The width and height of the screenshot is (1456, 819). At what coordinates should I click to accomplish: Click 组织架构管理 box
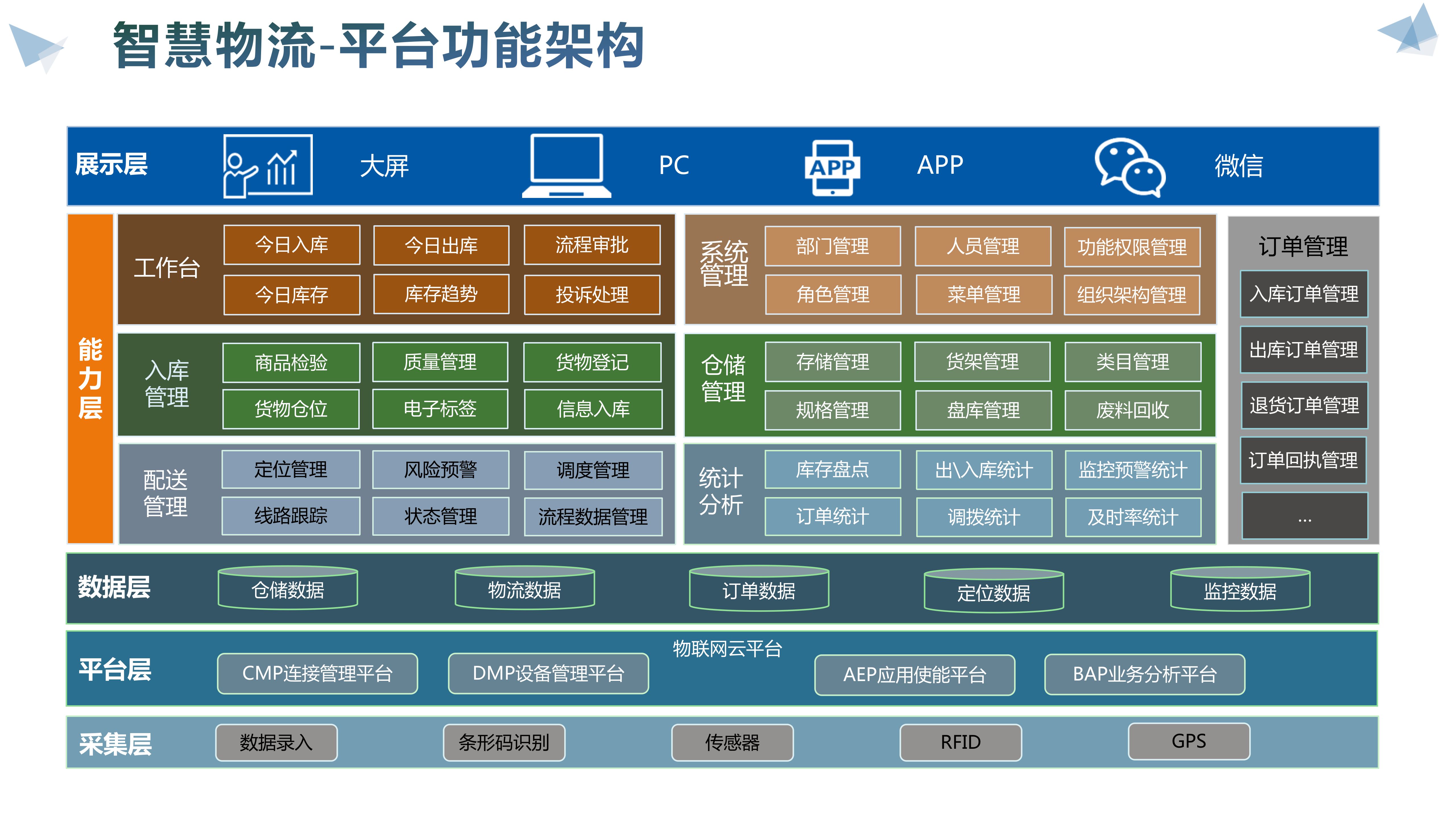[x=1132, y=295]
